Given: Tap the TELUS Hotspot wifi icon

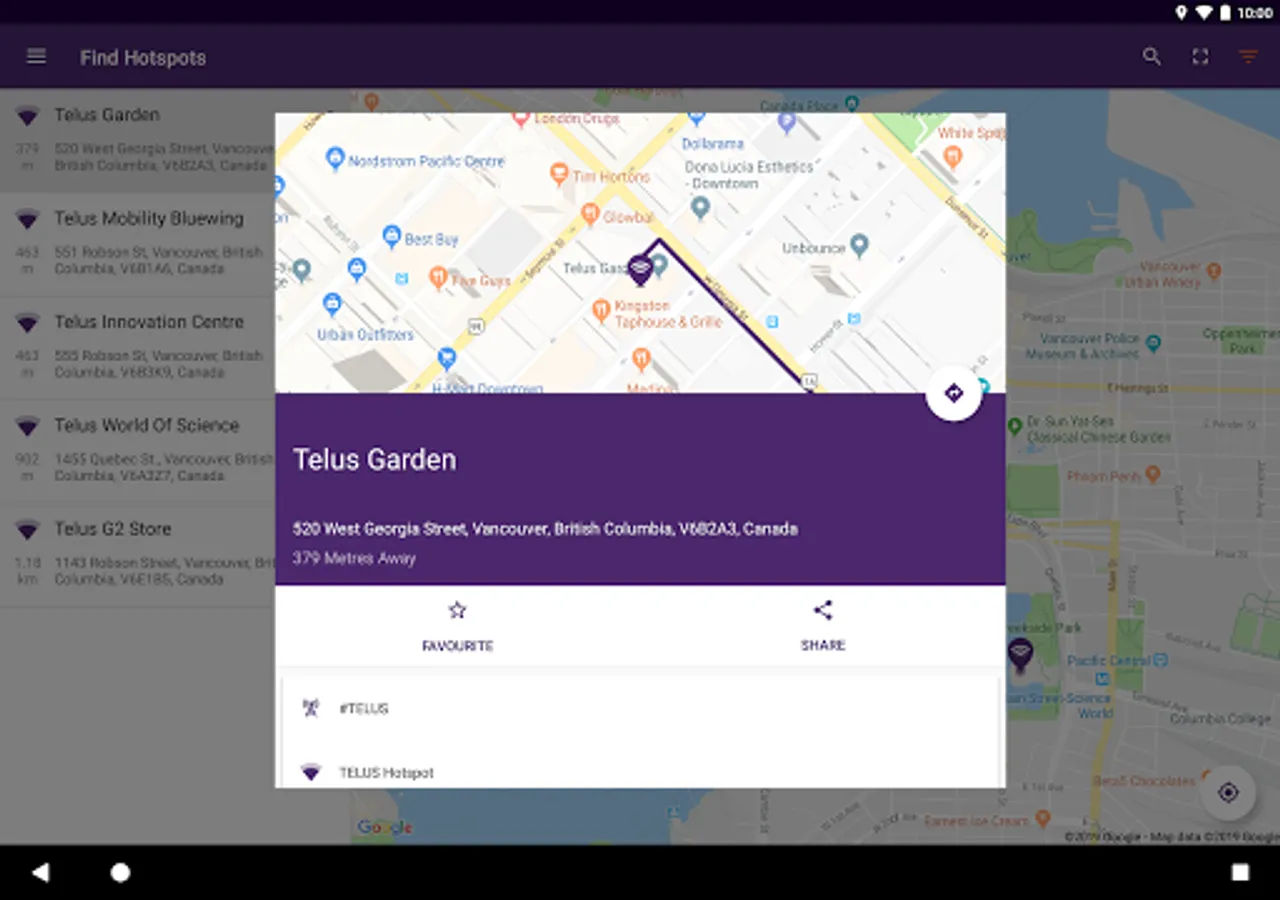Looking at the screenshot, I should [311, 772].
